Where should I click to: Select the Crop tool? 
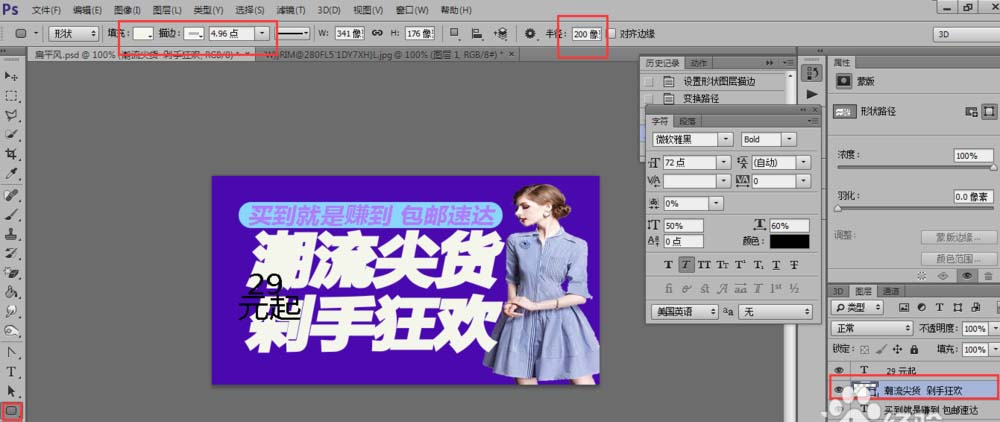(11, 154)
